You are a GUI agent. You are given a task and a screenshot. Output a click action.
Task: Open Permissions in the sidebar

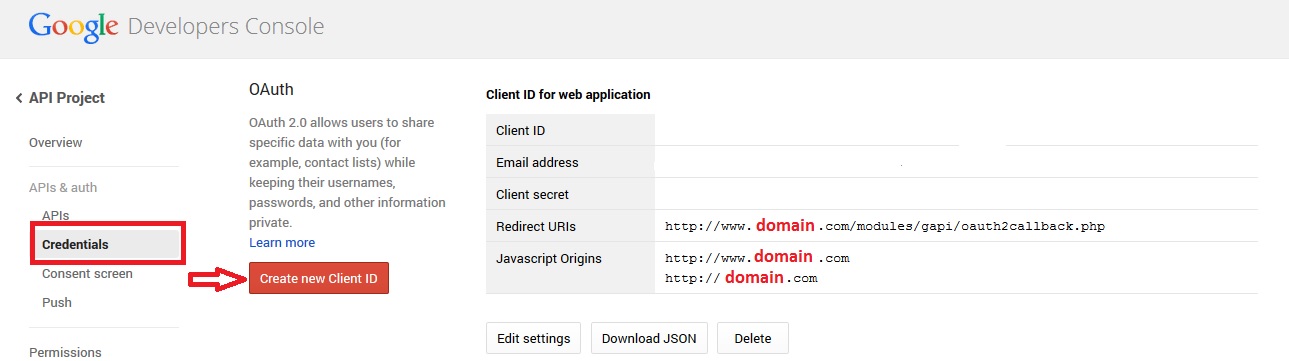pos(65,352)
